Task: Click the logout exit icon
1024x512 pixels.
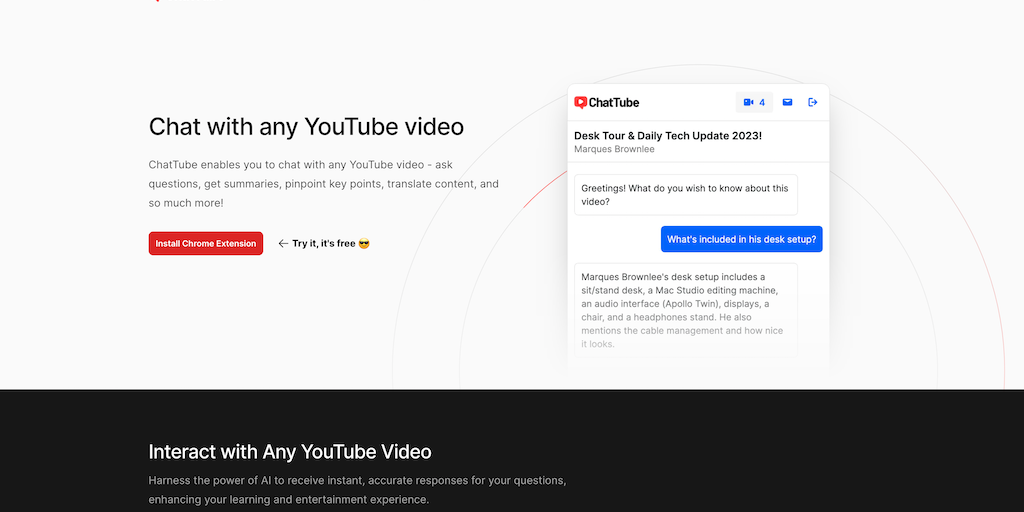Action: [813, 103]
